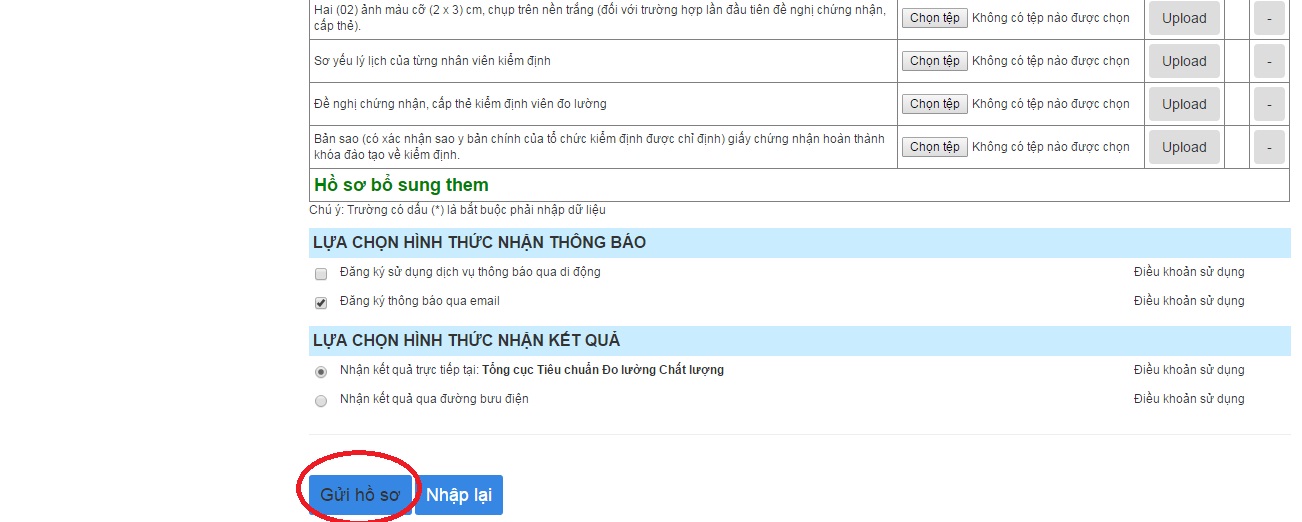Choose file for two color photos row

935,18
